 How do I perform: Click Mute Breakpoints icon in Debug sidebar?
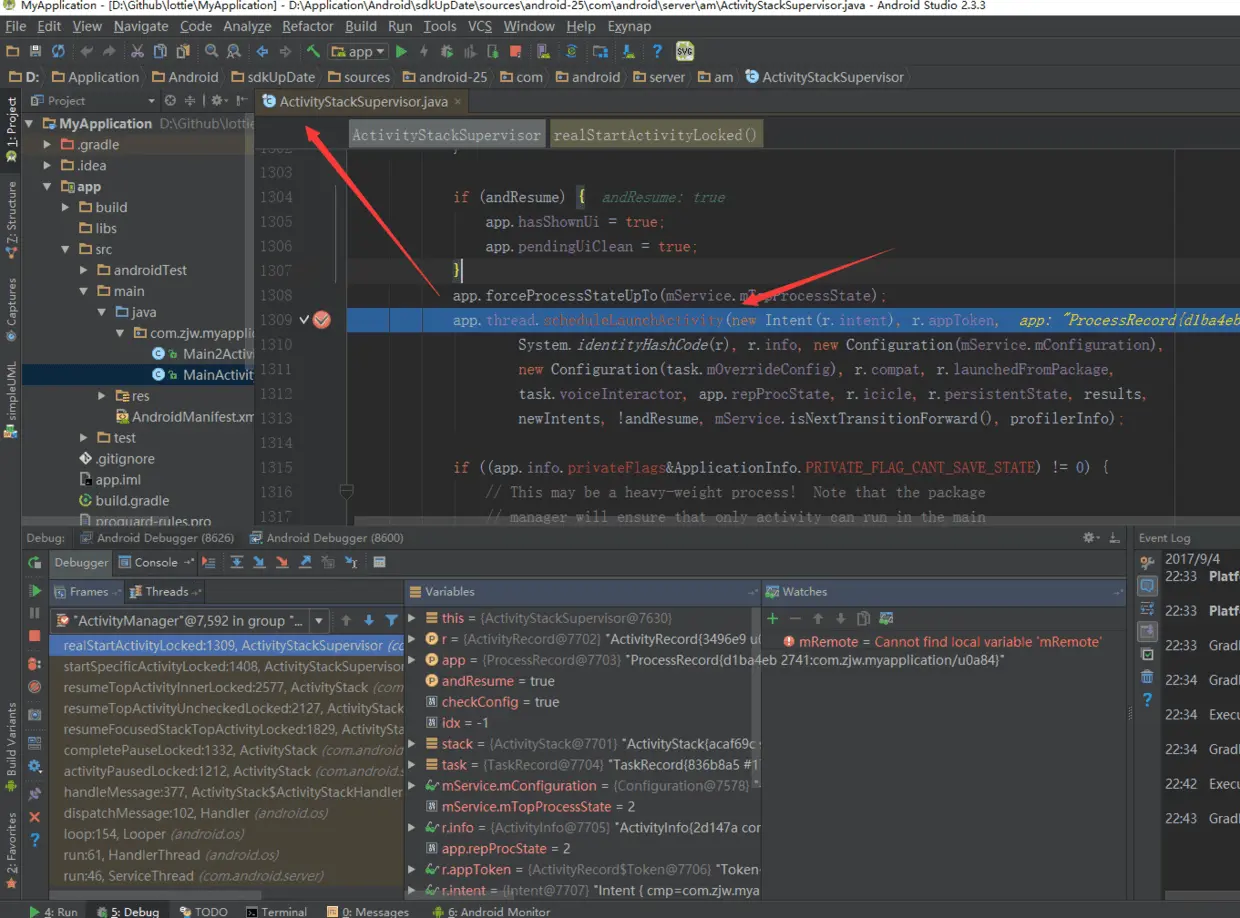tap(35, 687)
